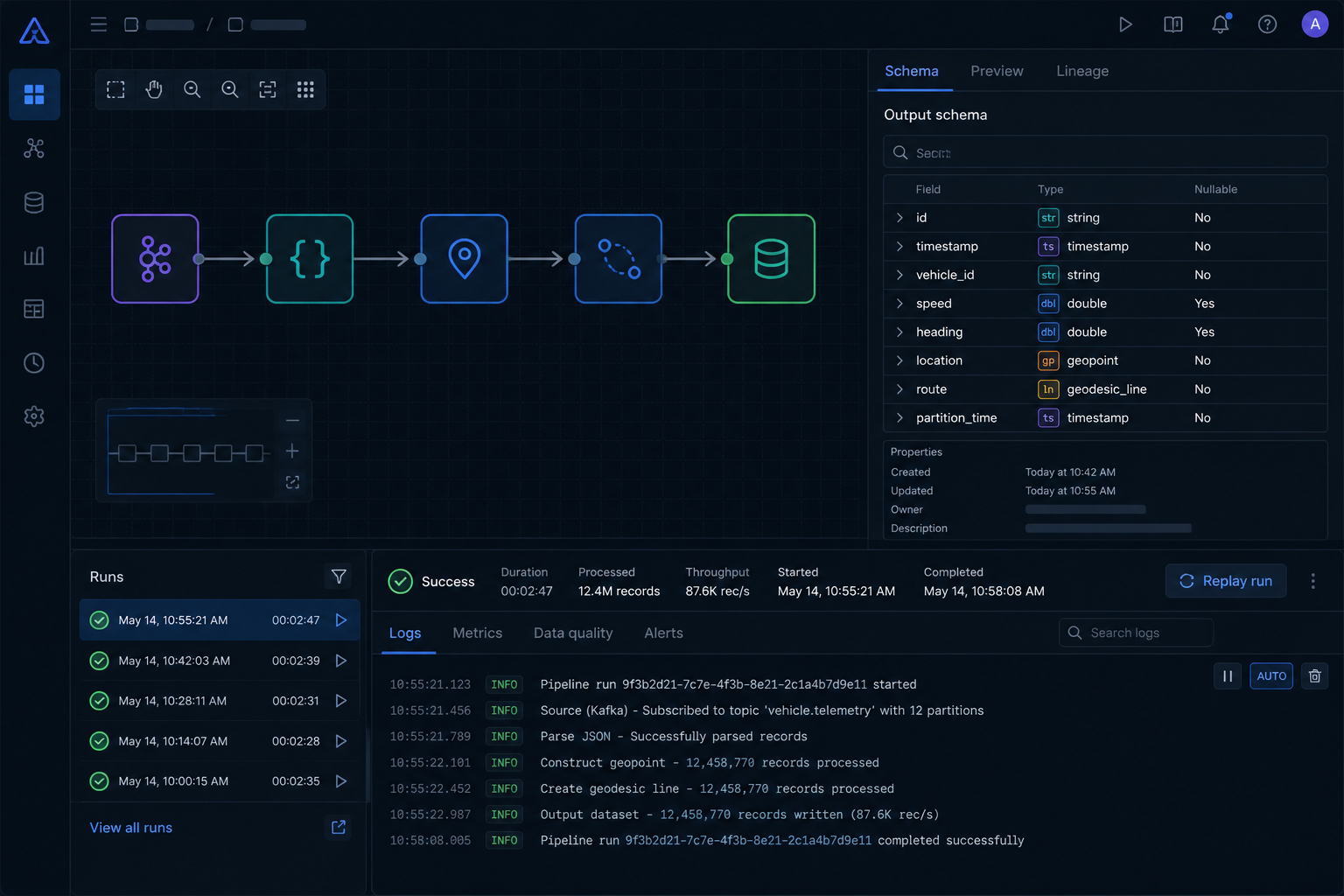Expand the speed field row
Viewport: 1344px width, 896px height.
click(899, 304)
